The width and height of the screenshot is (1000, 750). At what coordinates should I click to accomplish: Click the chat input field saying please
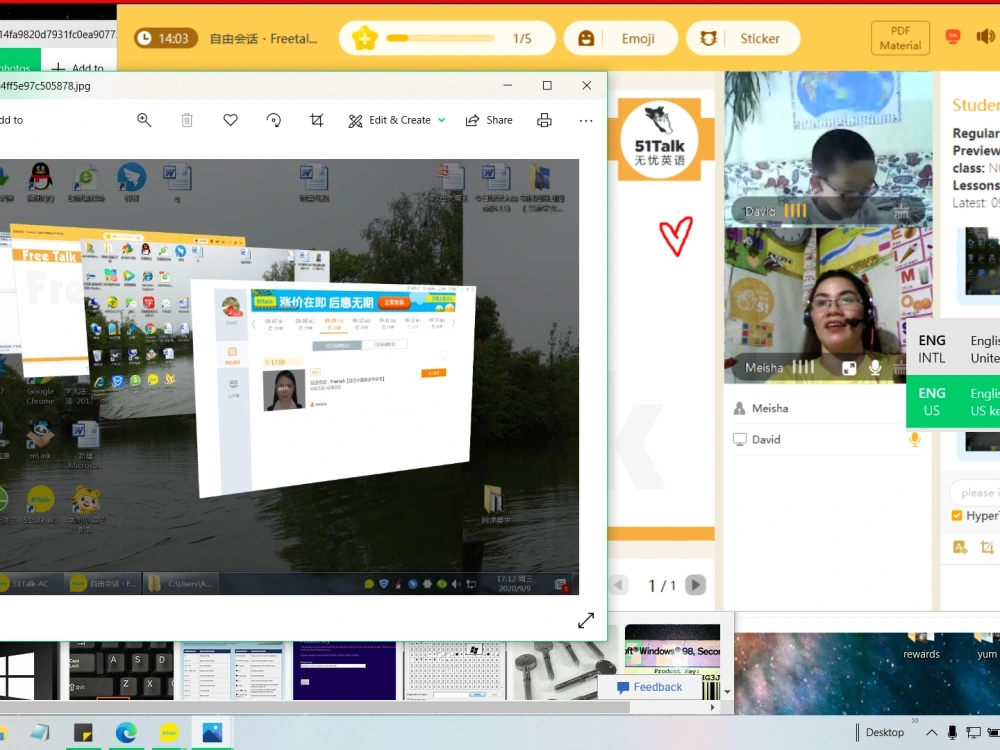(973, 492)
